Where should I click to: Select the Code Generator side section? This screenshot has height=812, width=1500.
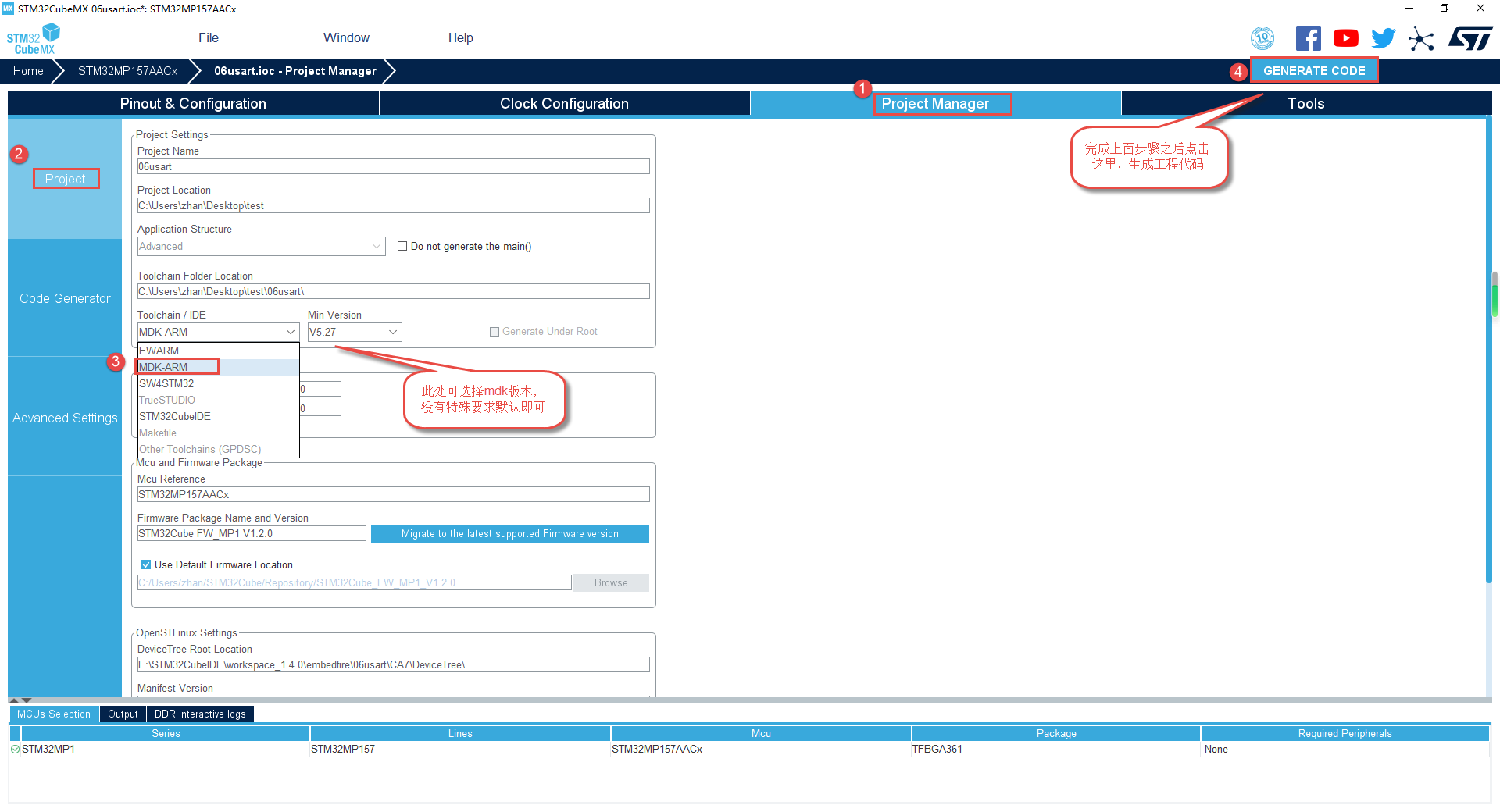65,298
